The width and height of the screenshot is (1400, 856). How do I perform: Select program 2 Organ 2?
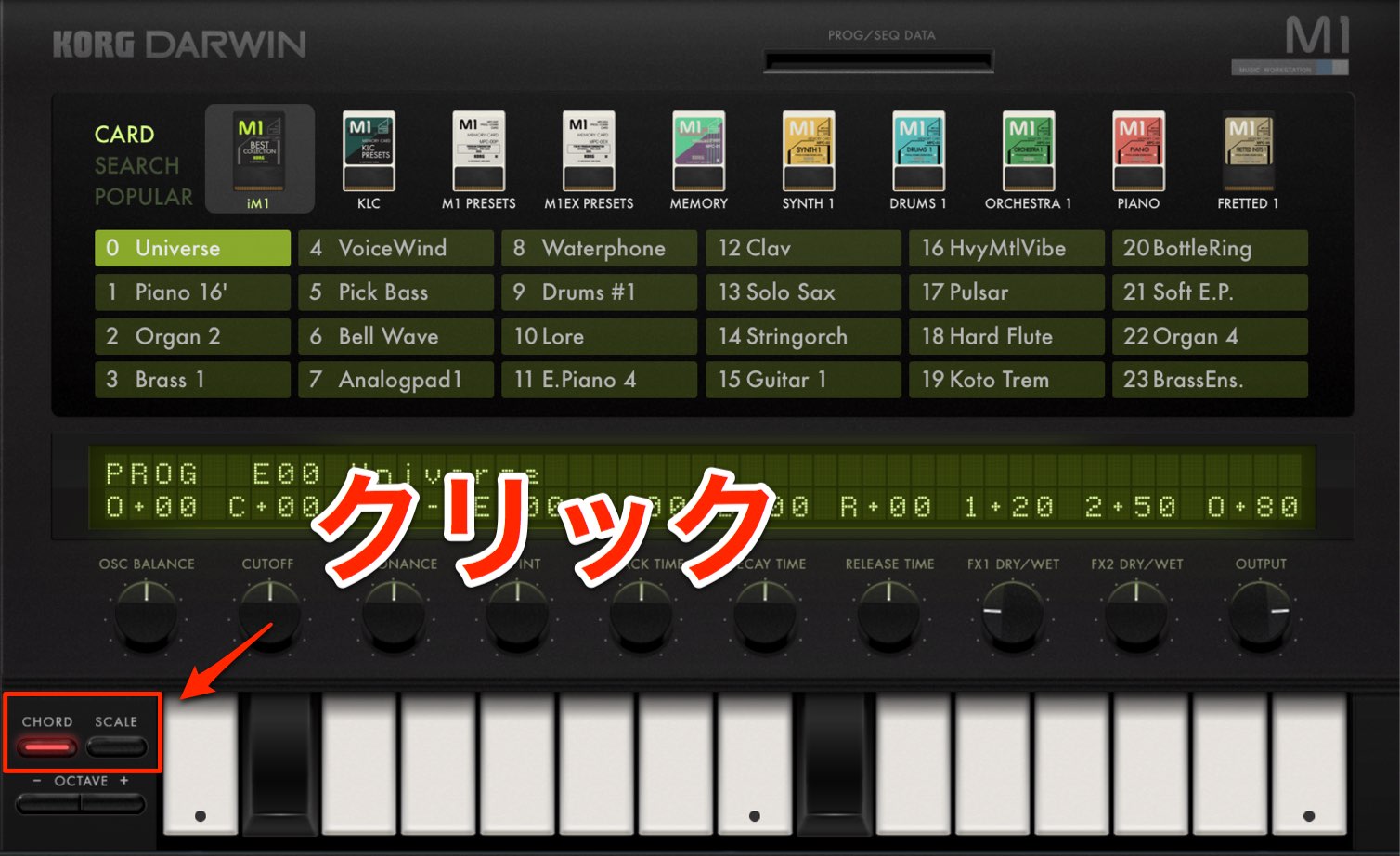tap(192, 336)
